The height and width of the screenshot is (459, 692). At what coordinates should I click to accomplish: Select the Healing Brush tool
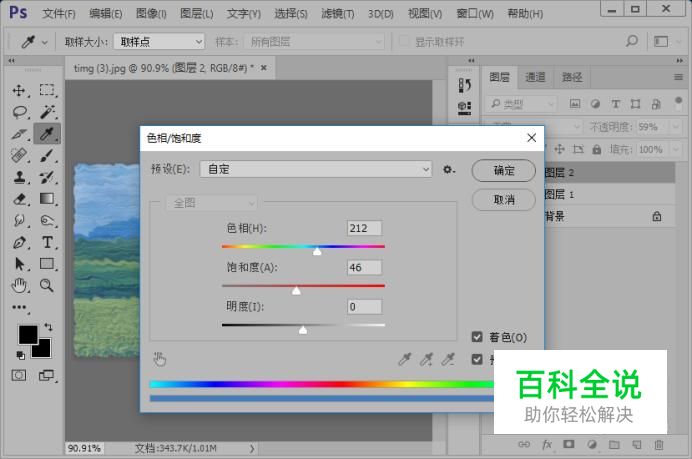[19, 155]
